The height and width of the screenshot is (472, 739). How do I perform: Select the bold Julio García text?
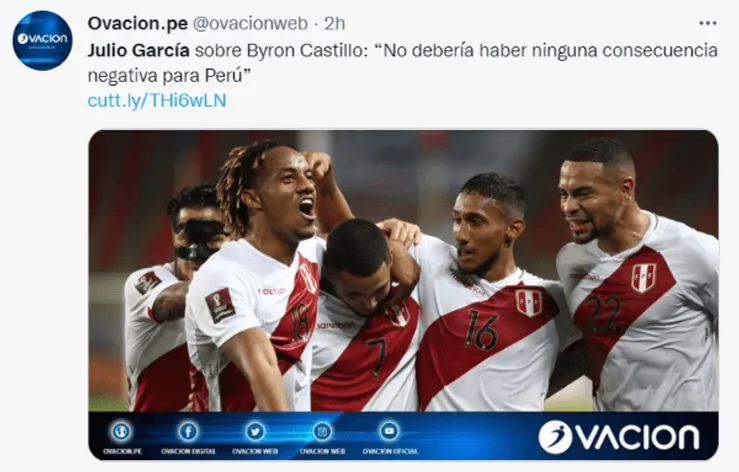tap(139, 50)
